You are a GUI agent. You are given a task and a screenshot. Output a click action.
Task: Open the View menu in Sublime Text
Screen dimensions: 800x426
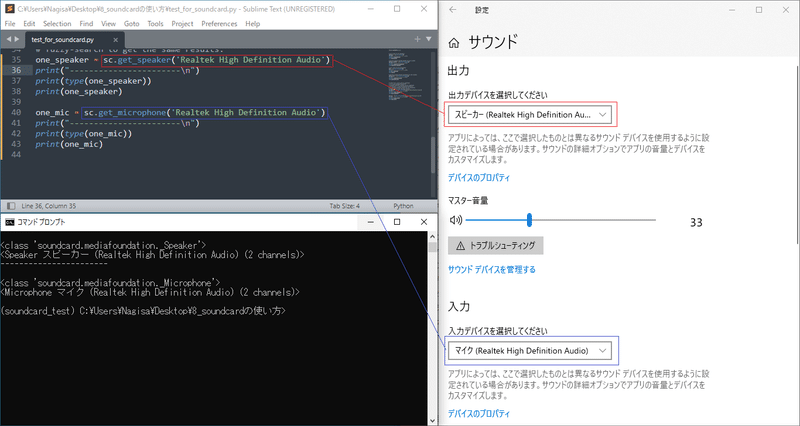108,23
